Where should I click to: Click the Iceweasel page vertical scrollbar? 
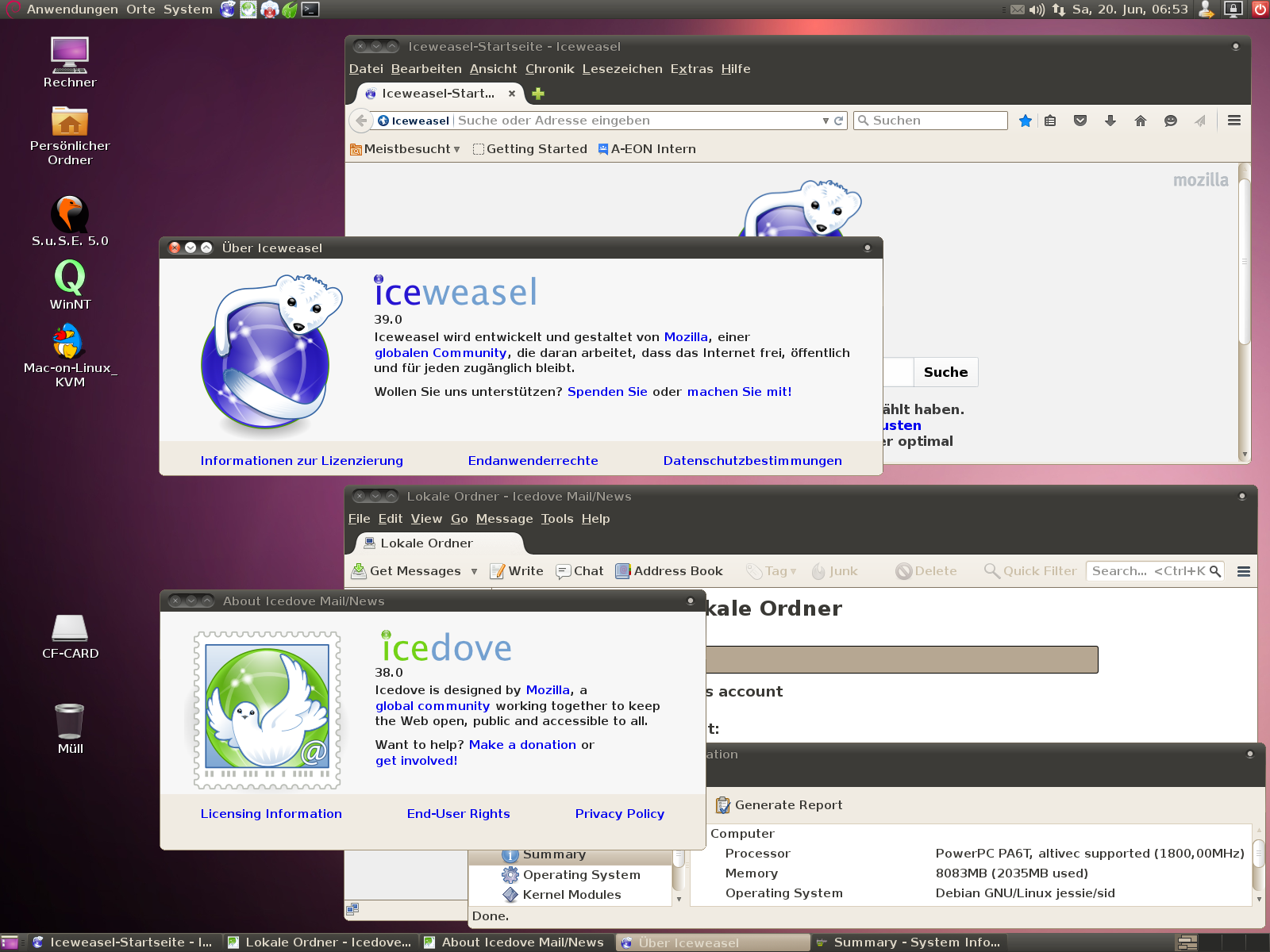point(1245,262)
